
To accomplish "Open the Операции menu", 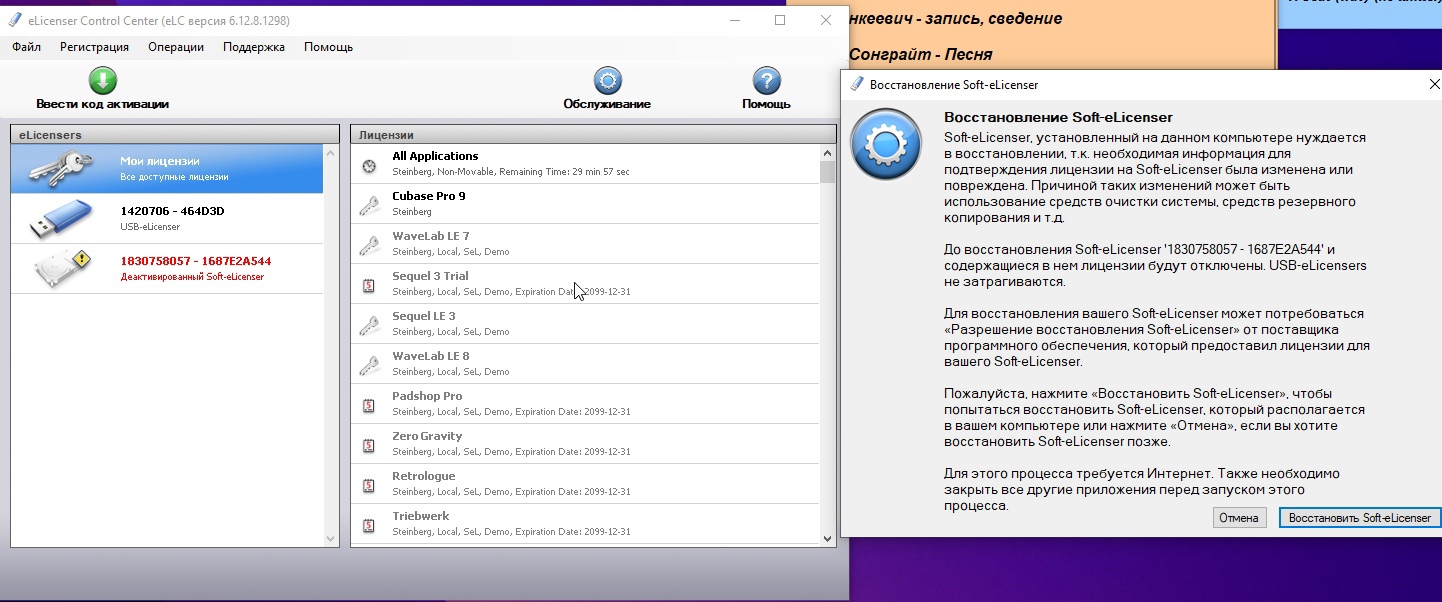I will pos(176,47).
